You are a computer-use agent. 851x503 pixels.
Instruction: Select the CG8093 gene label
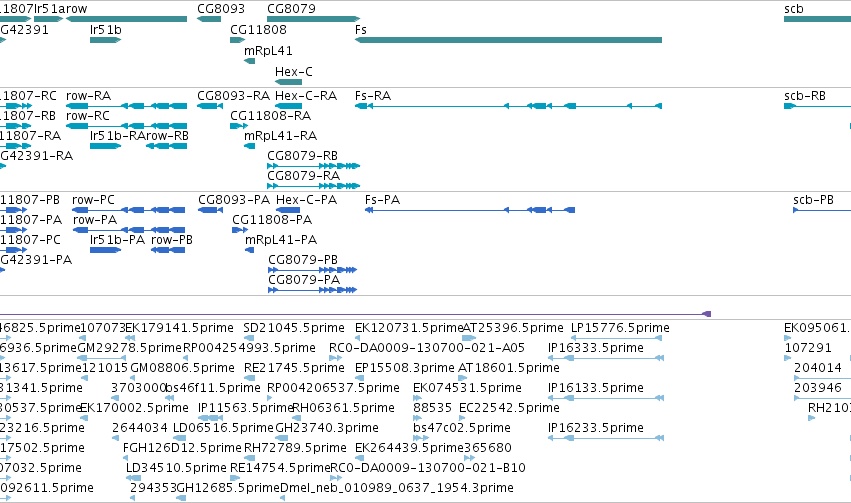tap(221, 9)
